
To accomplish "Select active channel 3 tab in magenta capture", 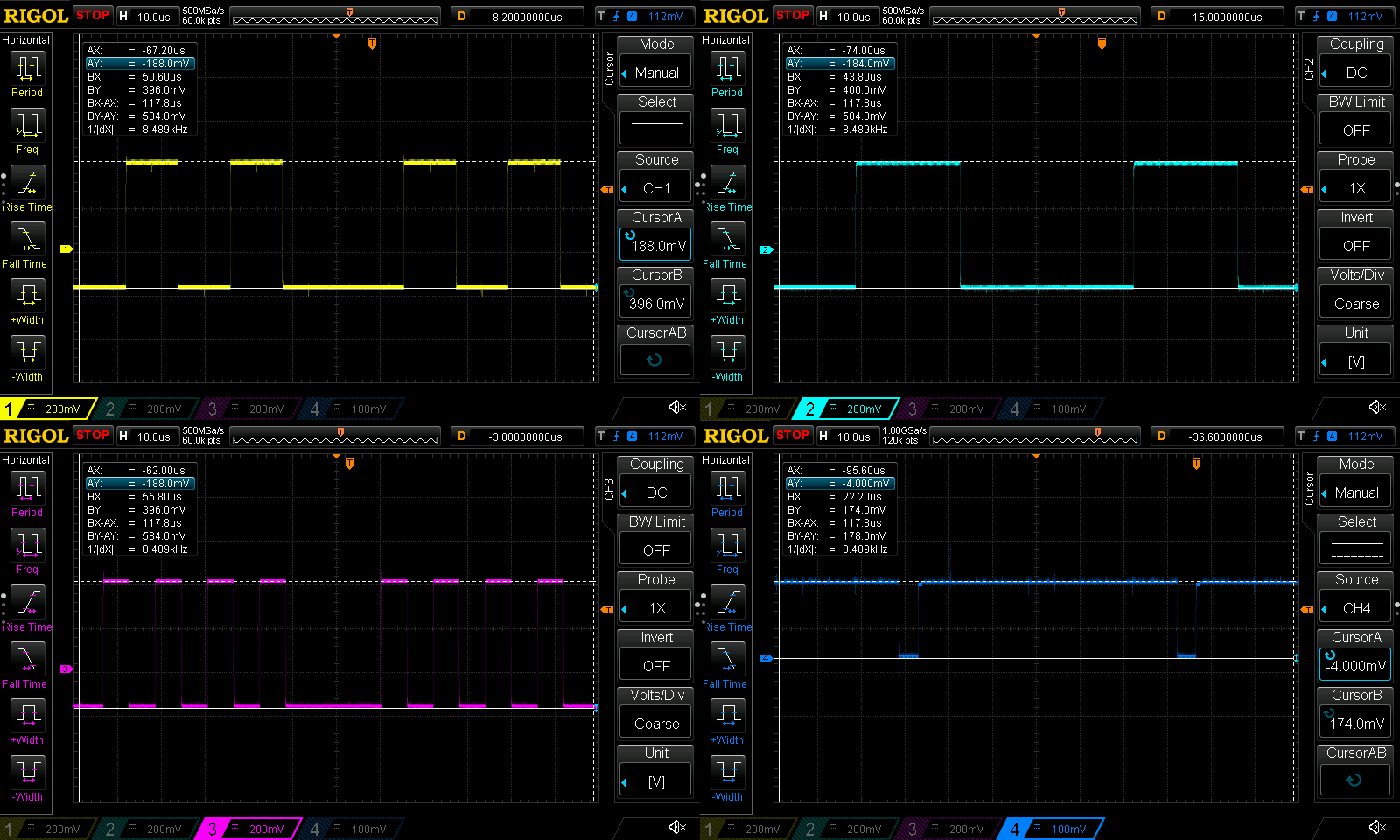I will (x=248, y=829).
